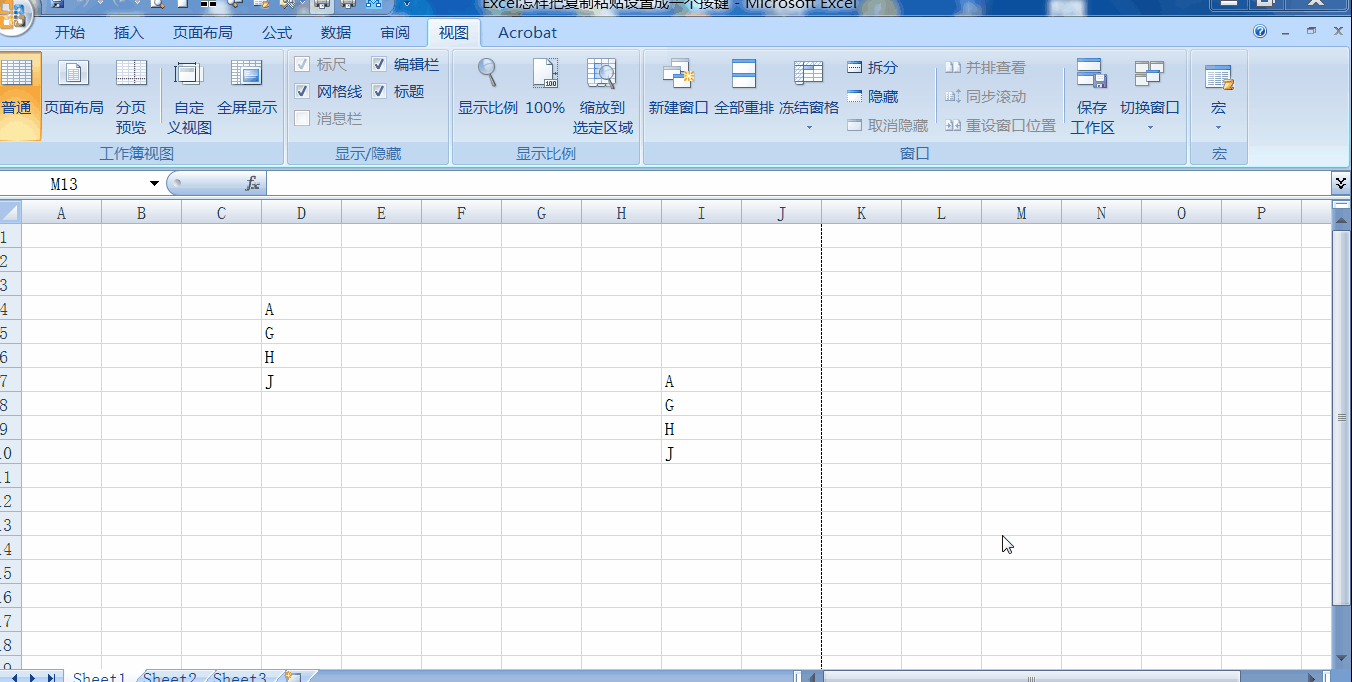Select cell I7 containing A
The image size is (1352, 682).
click(701, 381)
